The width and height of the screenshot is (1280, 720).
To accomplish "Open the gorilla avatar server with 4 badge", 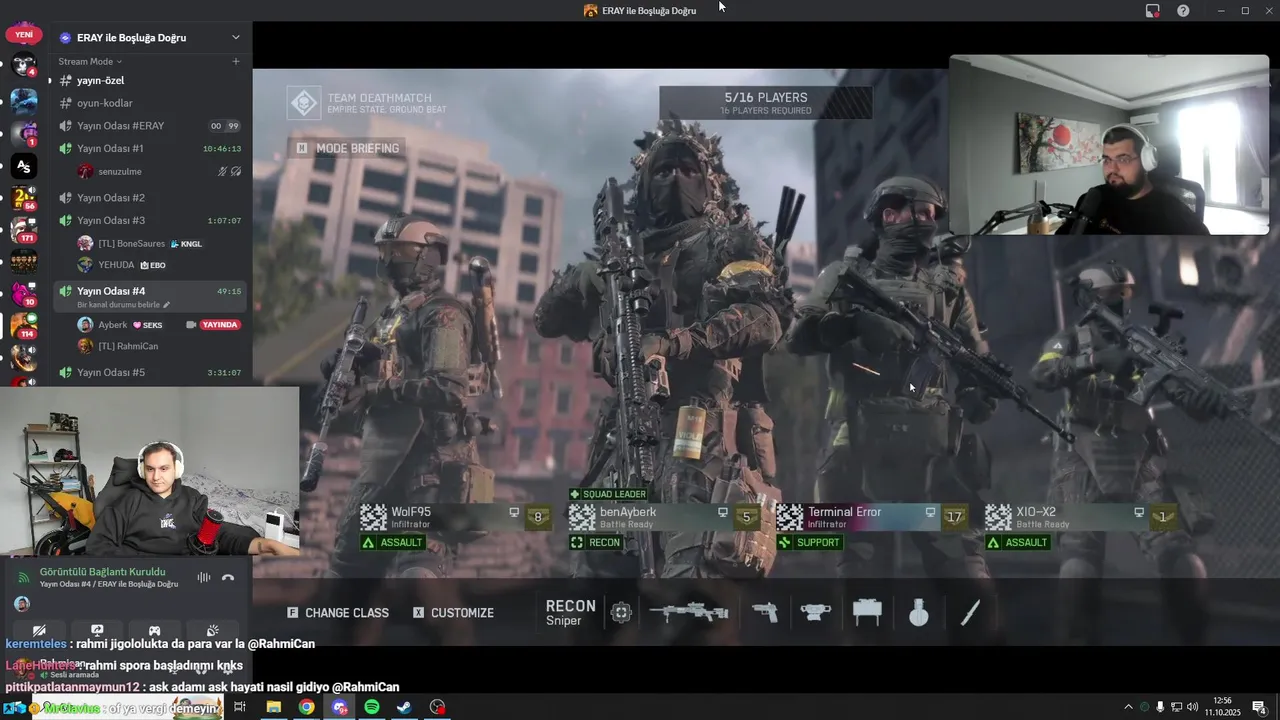I will pos(24,65).
